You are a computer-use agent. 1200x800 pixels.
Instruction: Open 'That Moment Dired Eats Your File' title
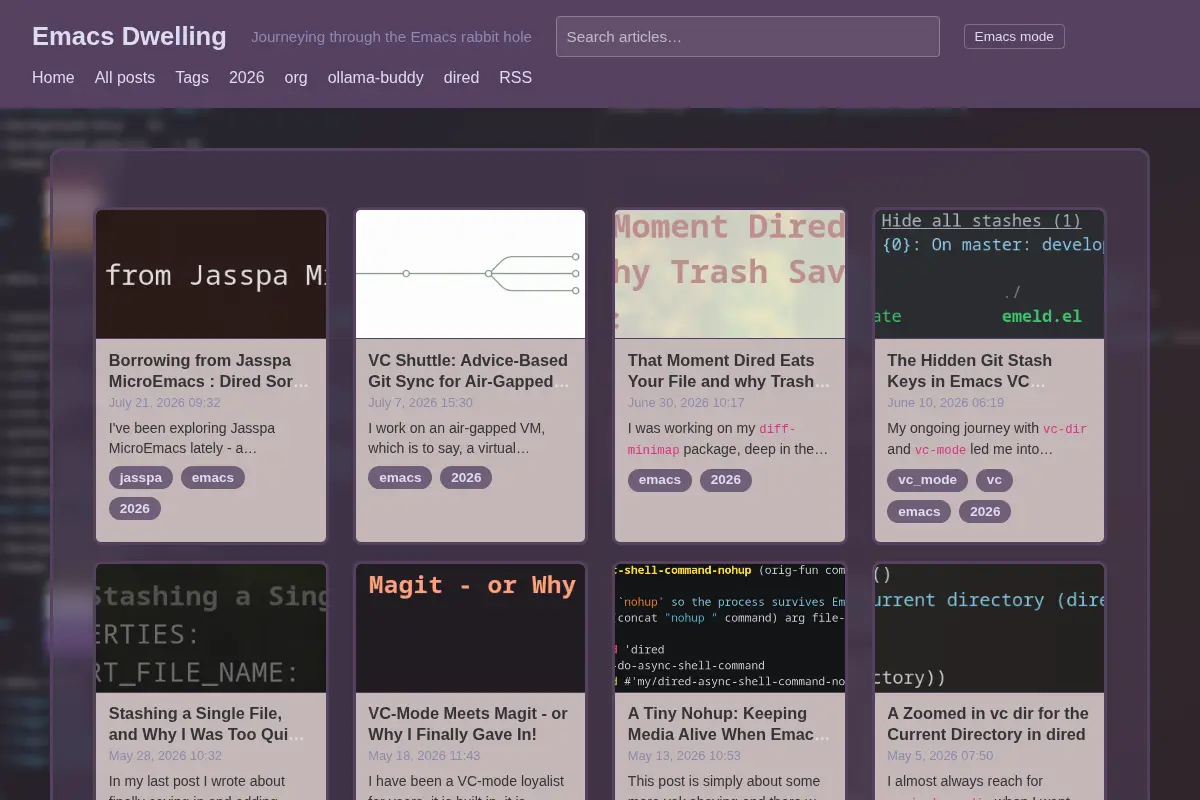click(729, 371)
